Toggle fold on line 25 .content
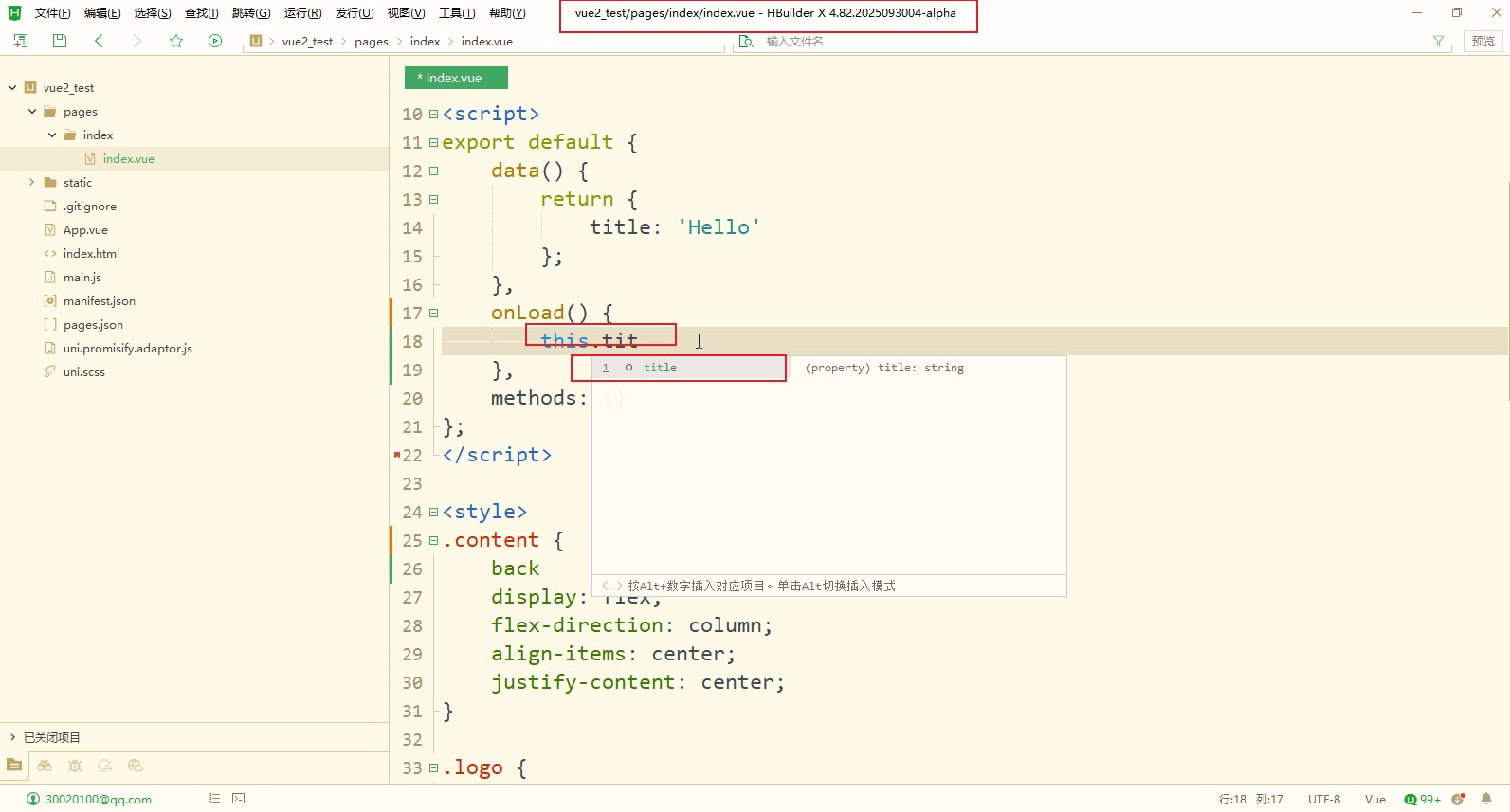Viewport: 1510px width, 812px height. pos(433,541)
